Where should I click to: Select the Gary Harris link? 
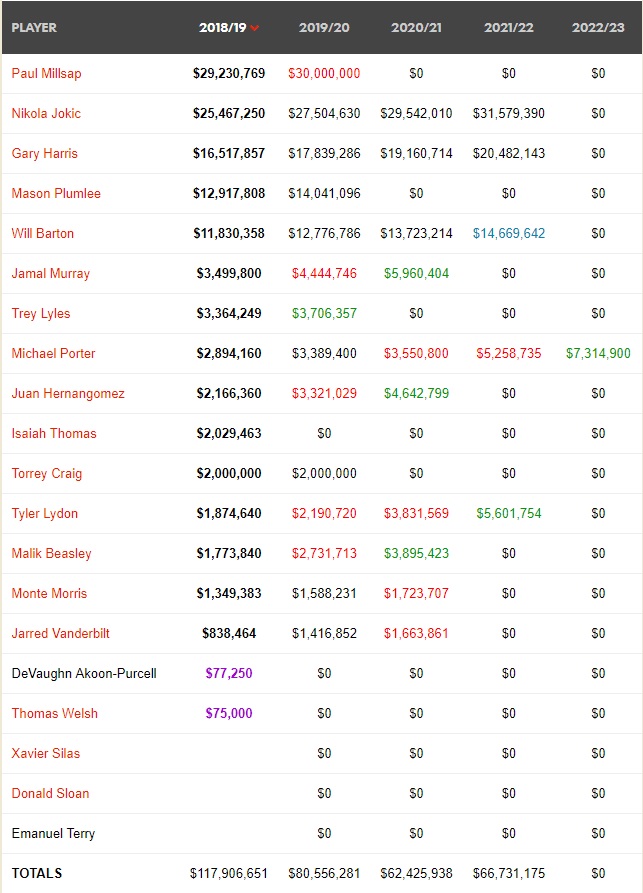click(44, 153)
